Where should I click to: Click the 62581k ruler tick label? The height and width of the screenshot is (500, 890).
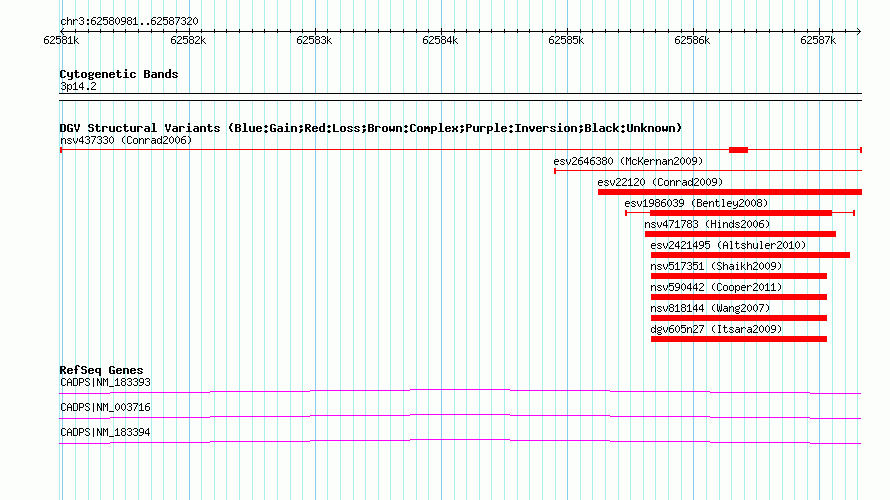click(61, 40)
